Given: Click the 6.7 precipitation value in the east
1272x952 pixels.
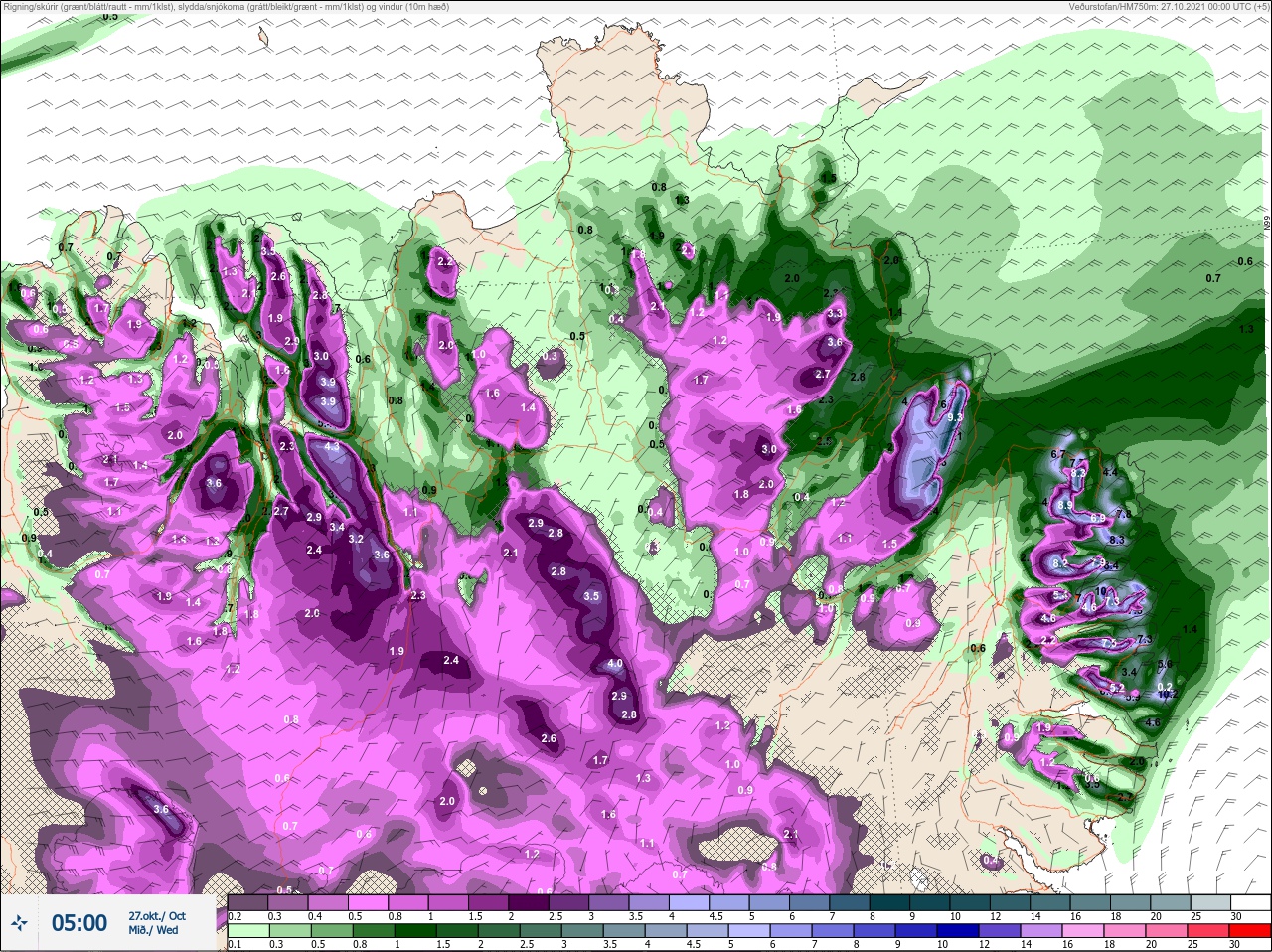Looking at the screenshot, I should click(x=1057, y=454).
